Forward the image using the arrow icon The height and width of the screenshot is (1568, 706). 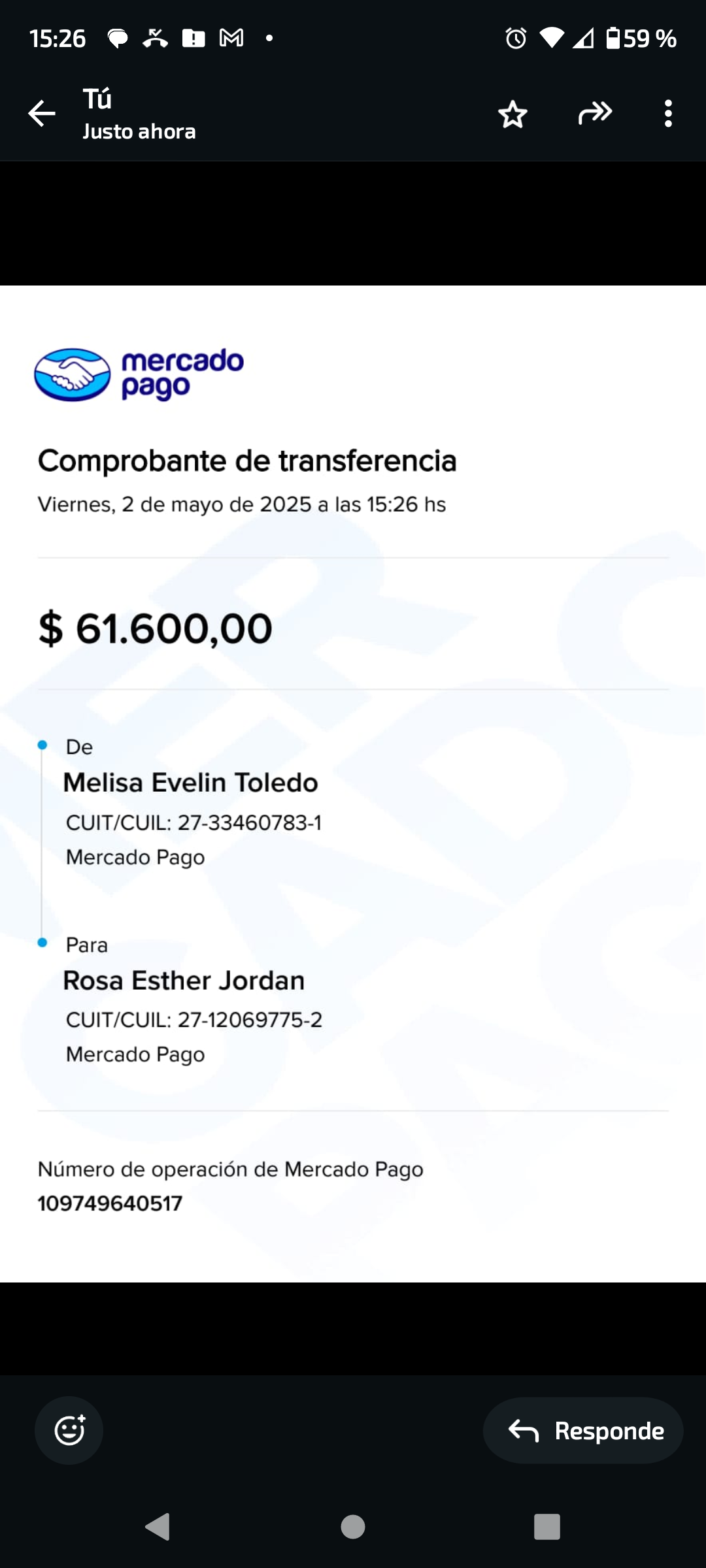[595, 114]
